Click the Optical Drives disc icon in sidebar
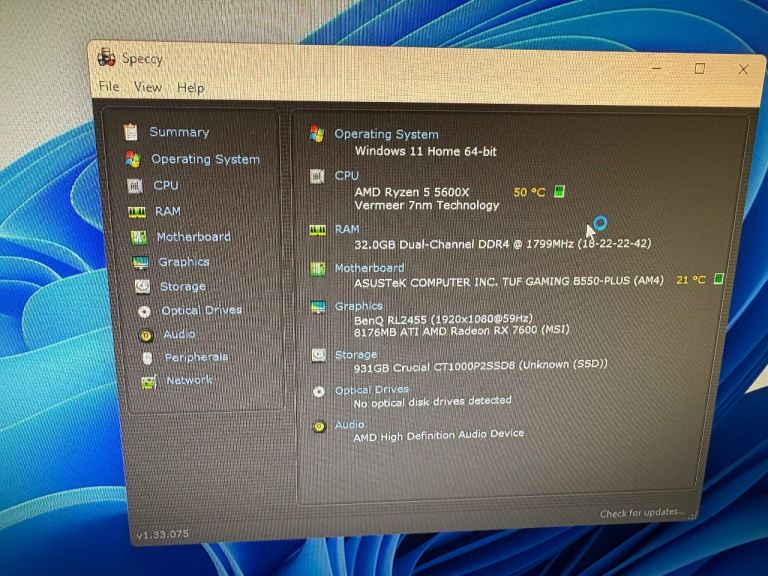Viewport: 768px width, 576px height. coord(144,311)
